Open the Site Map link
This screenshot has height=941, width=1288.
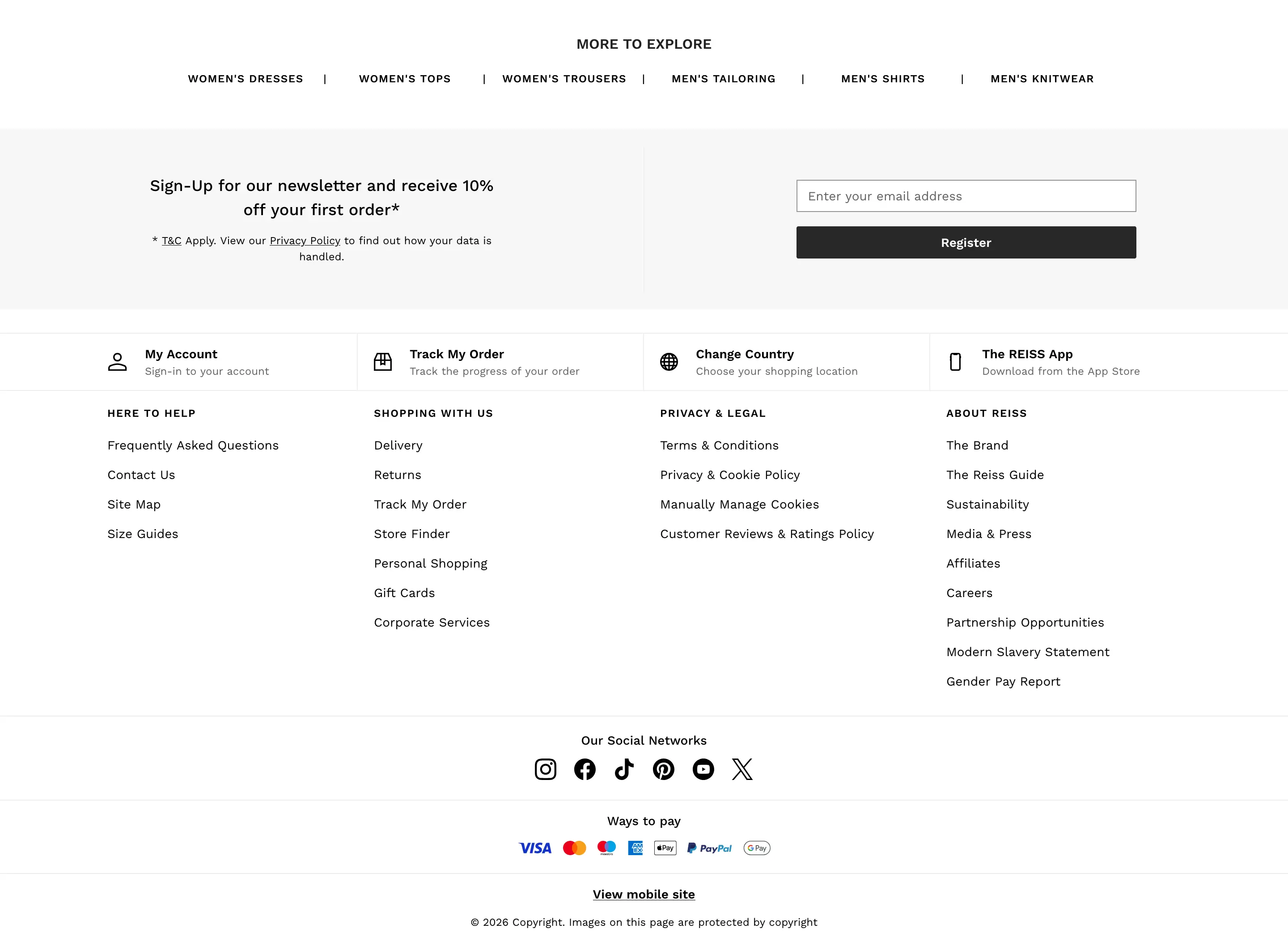click(x=134, y=504)
